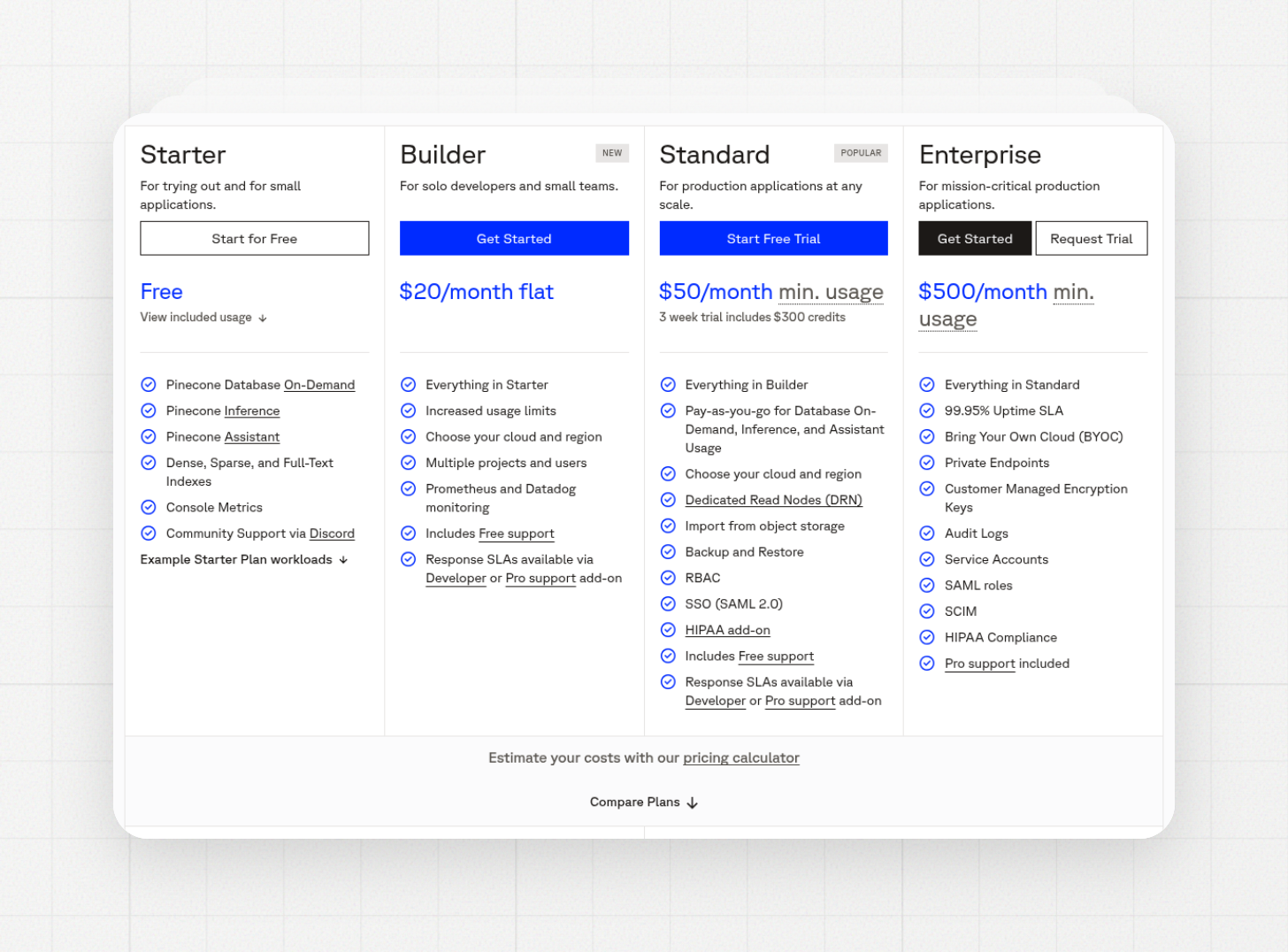Click the Starter plan heading
The image size is (1288, 952).
tap(183, 155)
